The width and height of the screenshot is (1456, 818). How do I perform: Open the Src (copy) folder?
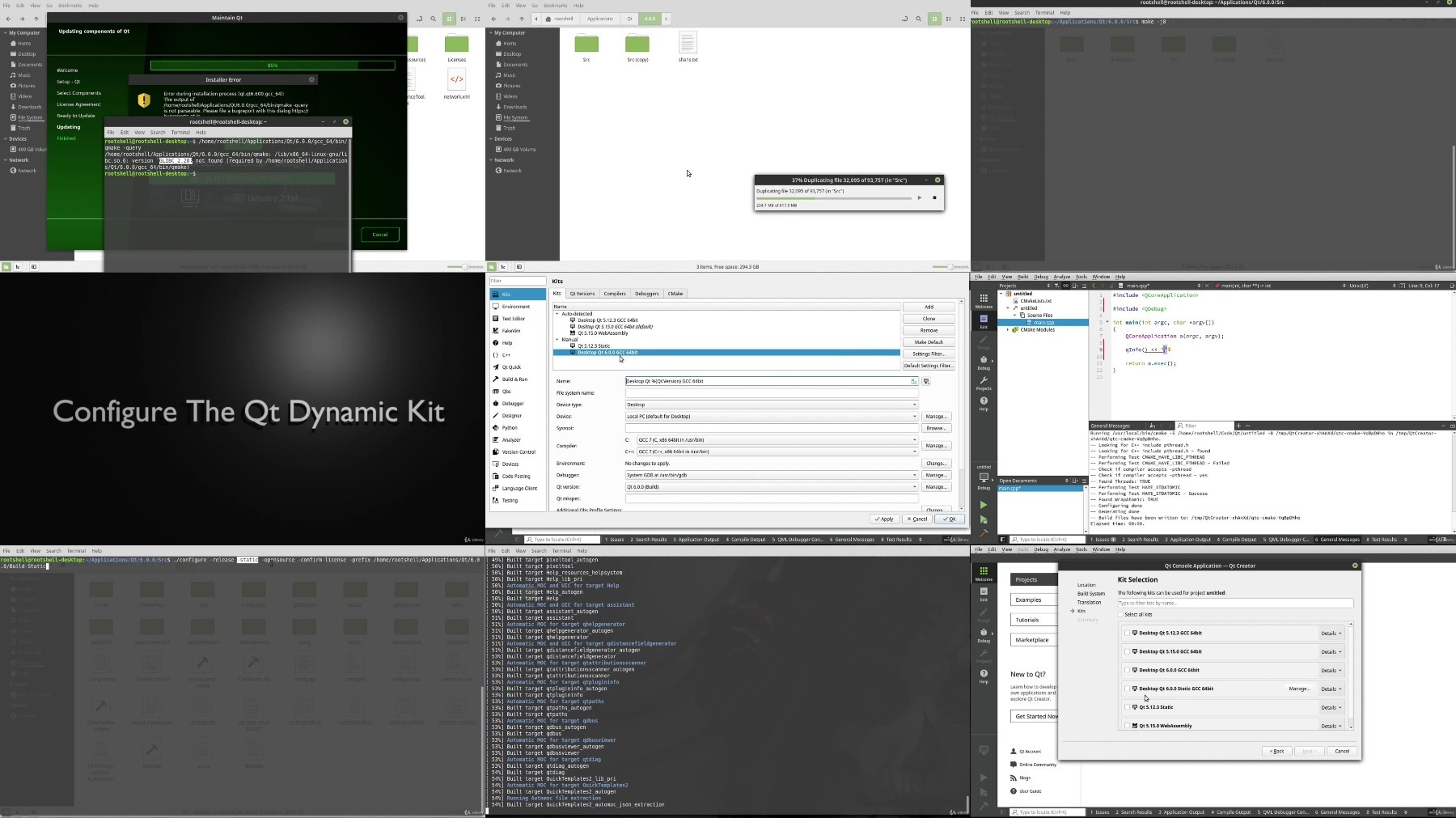tap(637, 44)
